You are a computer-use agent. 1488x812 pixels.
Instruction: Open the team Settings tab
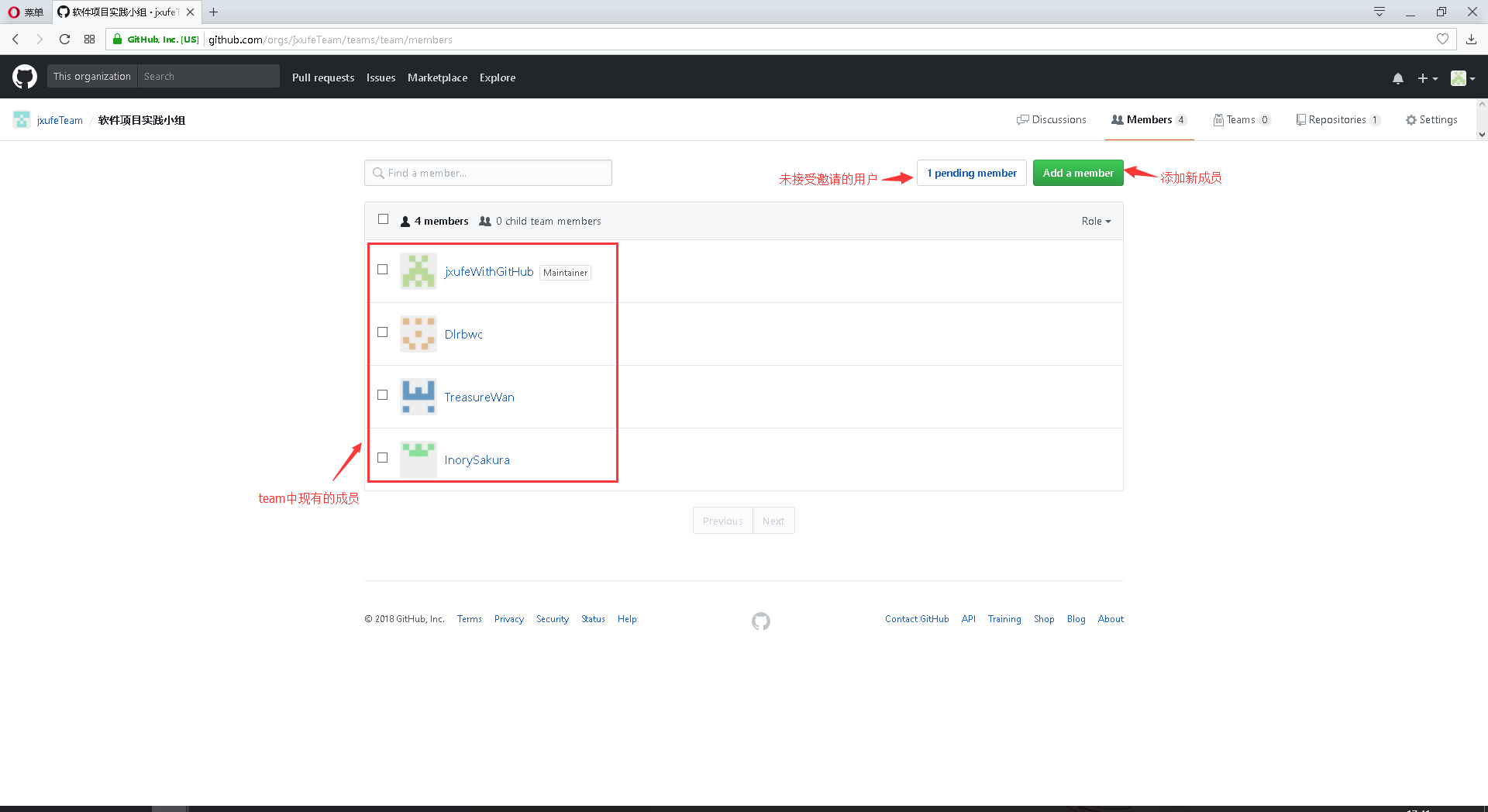1431,119
